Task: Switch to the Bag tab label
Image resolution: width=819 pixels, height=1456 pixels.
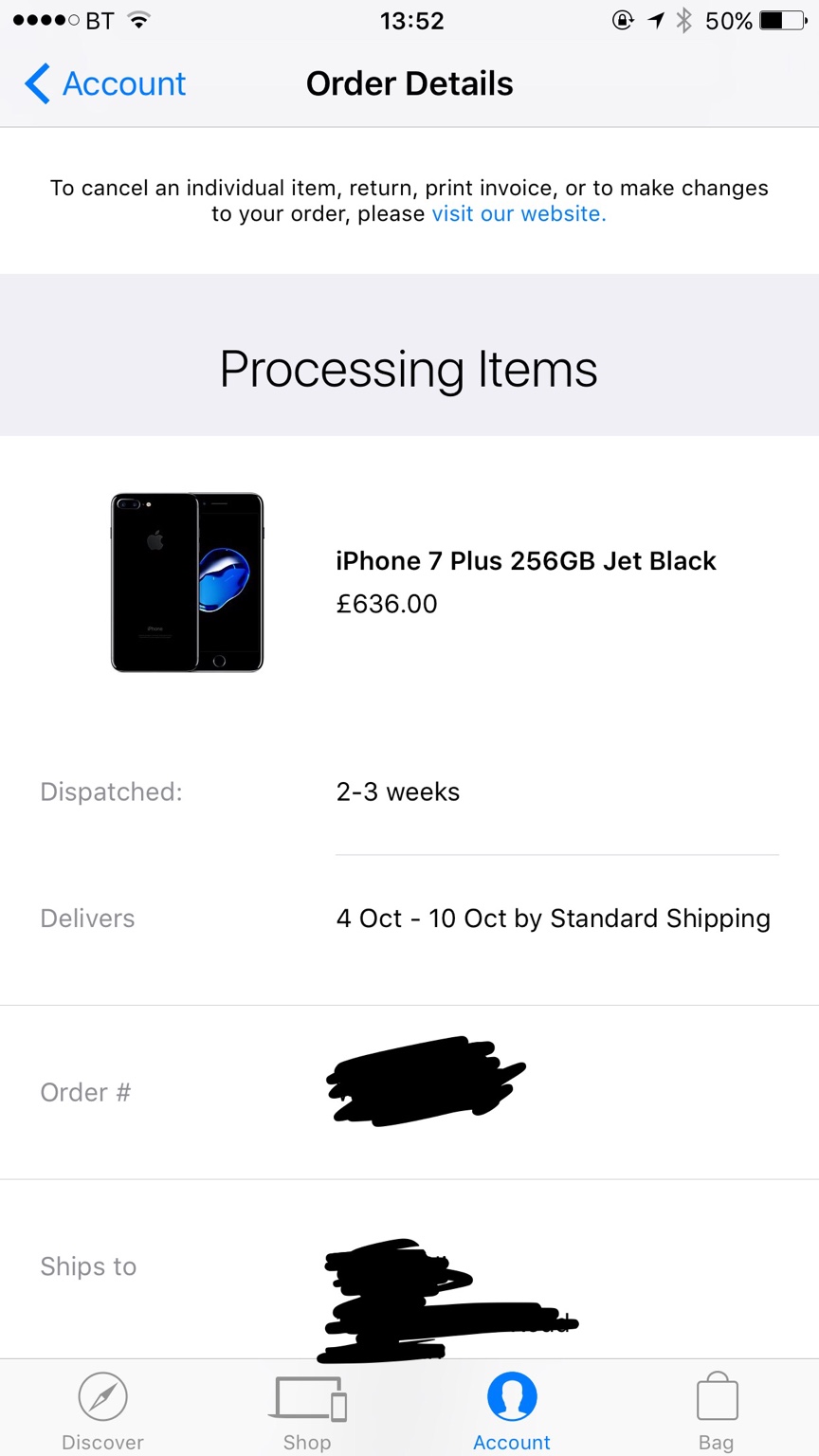Action: coord(717,1442)
